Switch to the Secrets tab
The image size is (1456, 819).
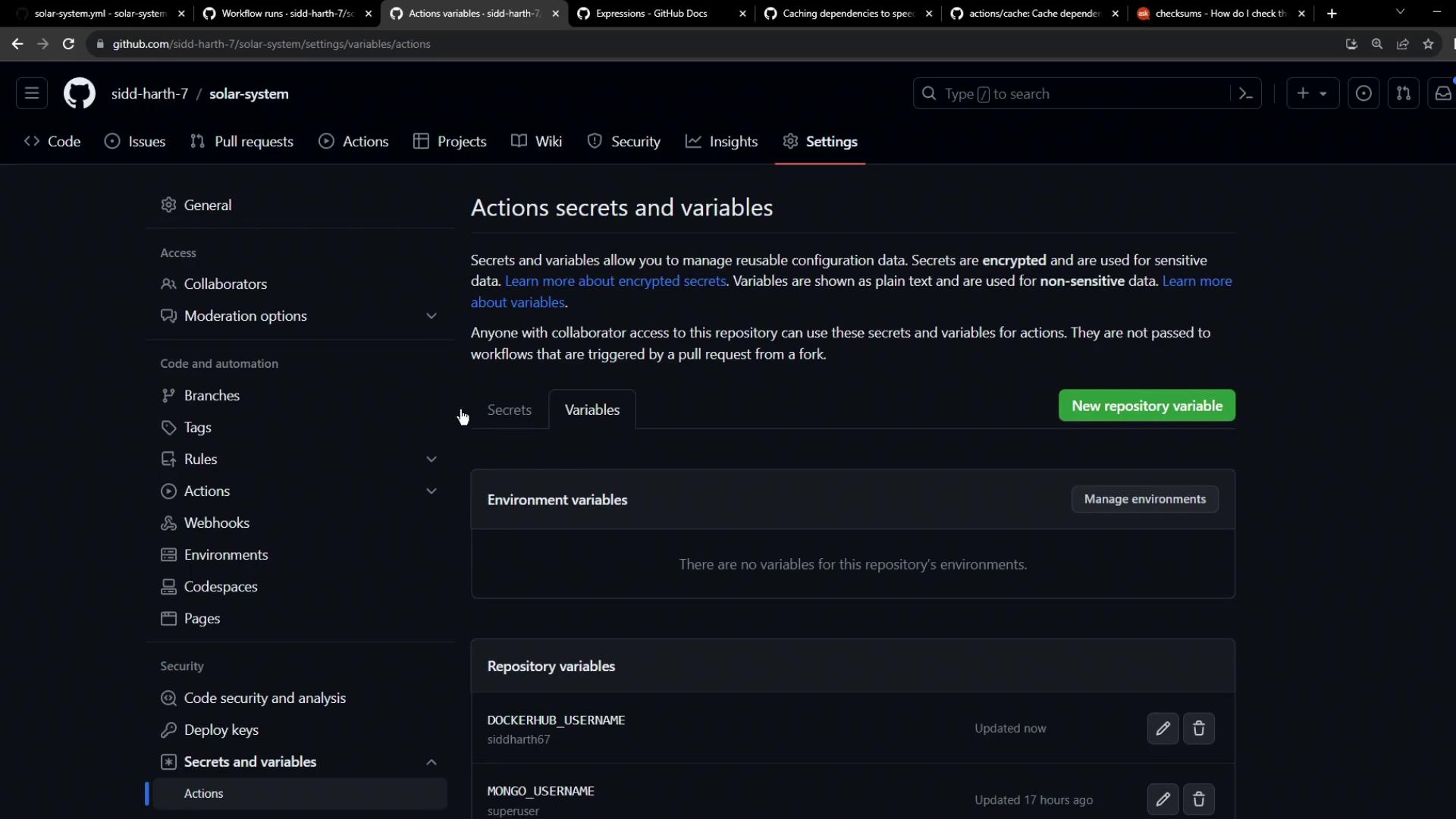(x=509, y=410)
